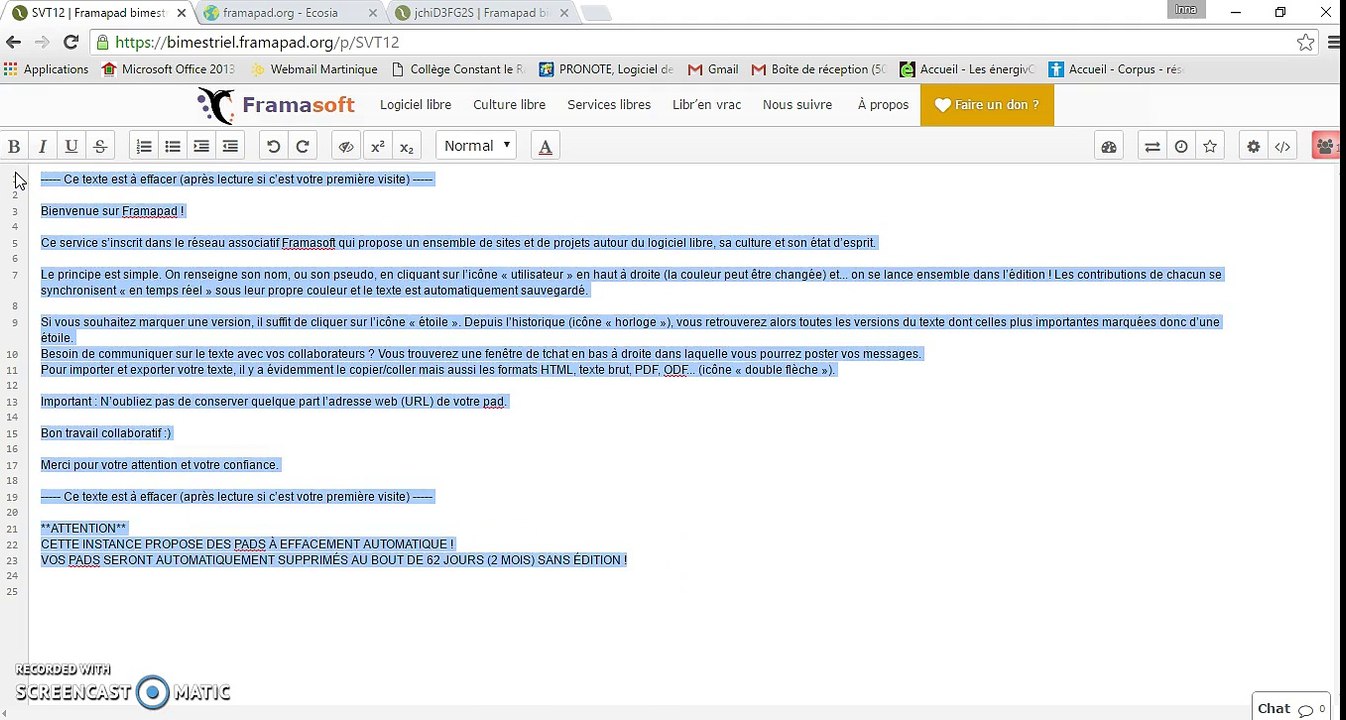Viewport: 1346px width, 720px height.
Task: Open Nous suivre menu
Action: tap(797, 104)
